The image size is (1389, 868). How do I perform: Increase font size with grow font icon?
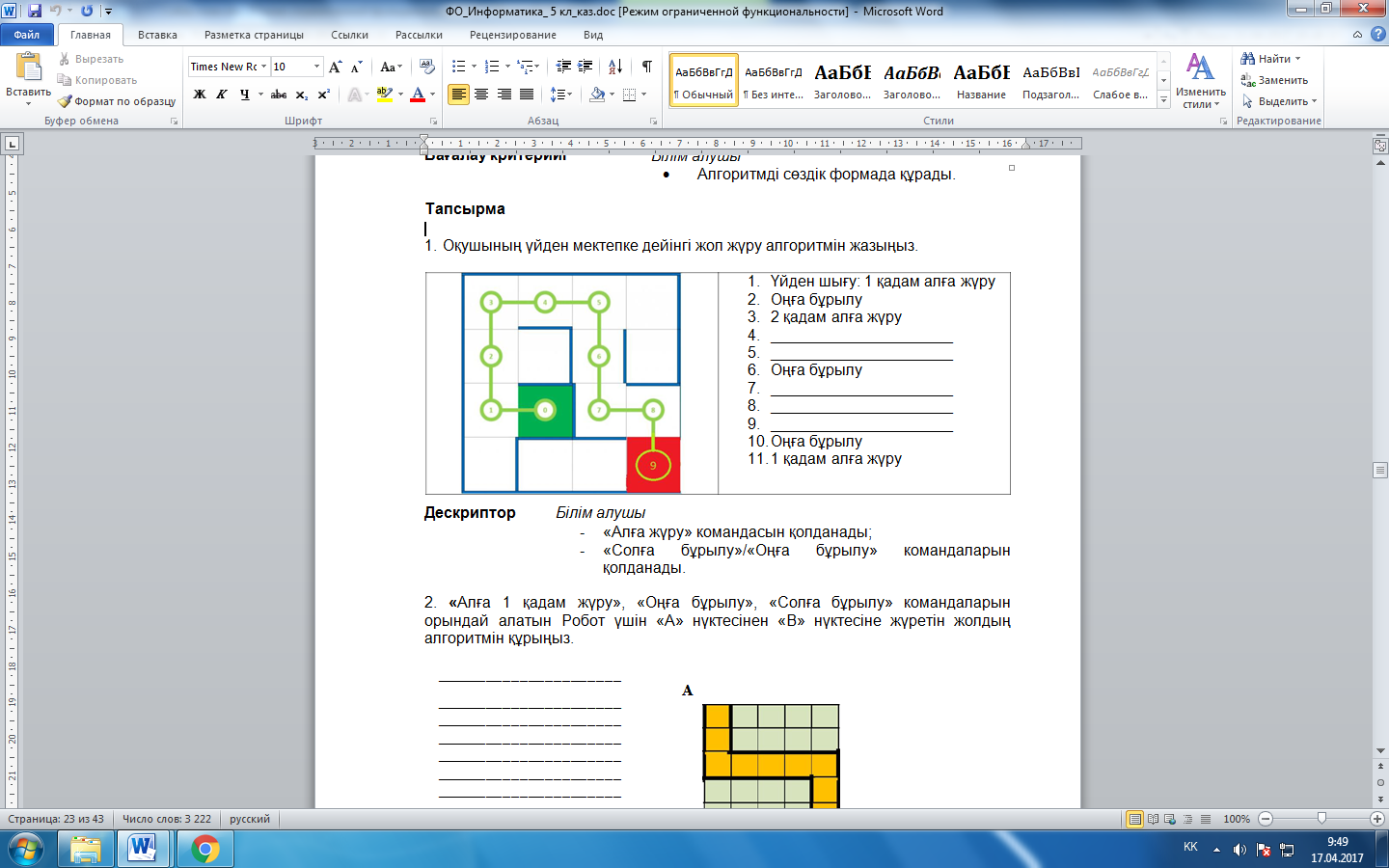point(335,67)
